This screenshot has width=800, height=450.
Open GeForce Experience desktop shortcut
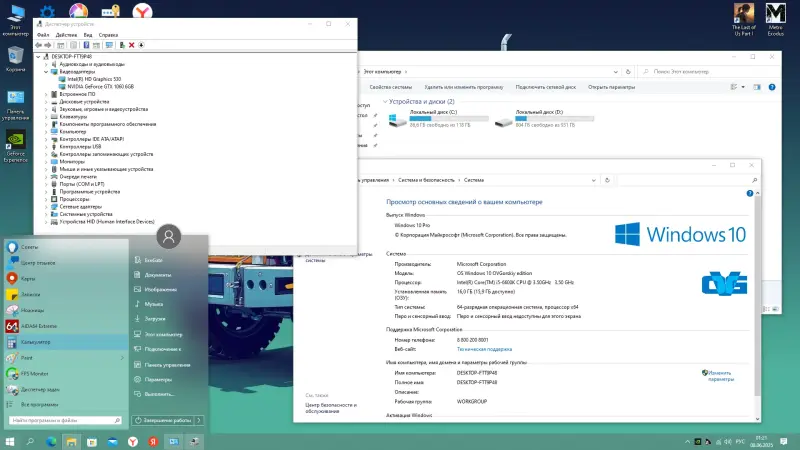click(15, 146)
